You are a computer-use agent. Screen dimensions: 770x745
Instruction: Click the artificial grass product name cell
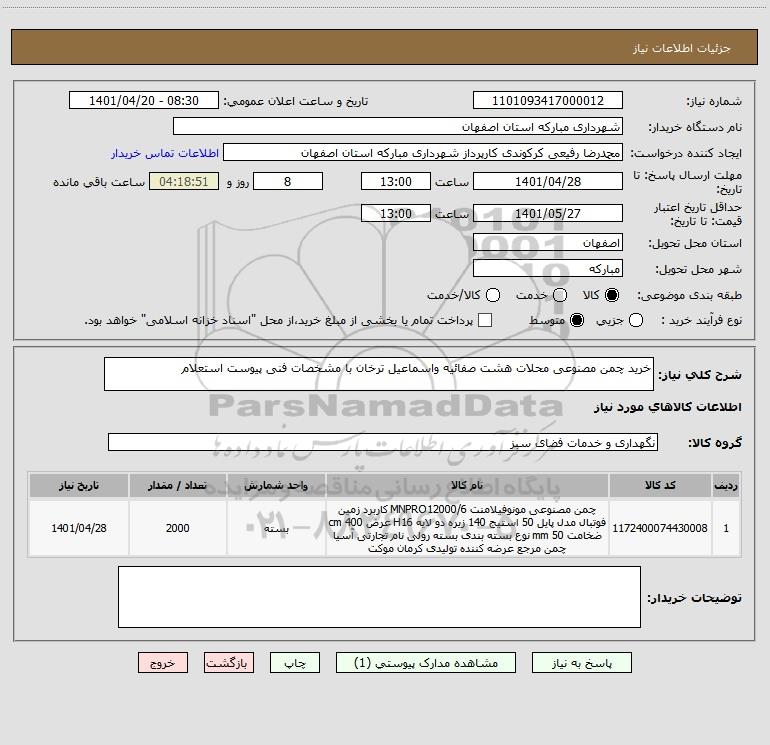click(x=467, y=529)
